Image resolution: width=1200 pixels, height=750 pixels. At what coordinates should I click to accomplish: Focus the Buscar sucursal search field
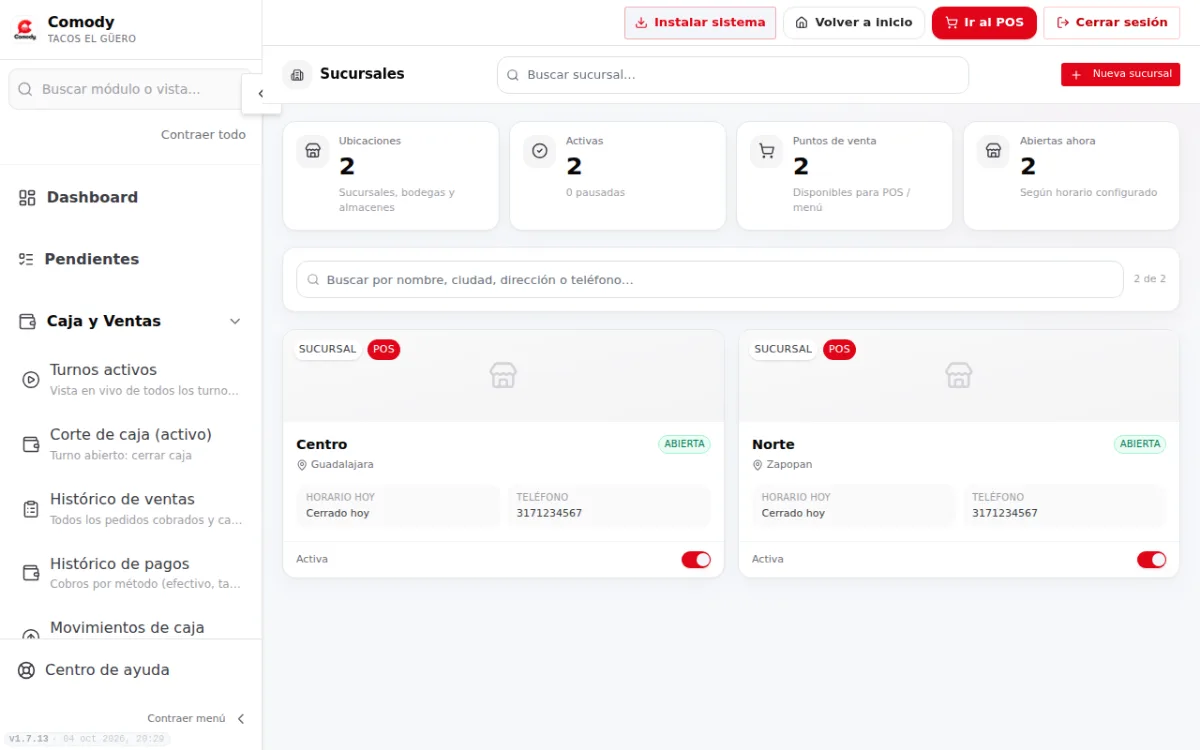coord(733,75)
